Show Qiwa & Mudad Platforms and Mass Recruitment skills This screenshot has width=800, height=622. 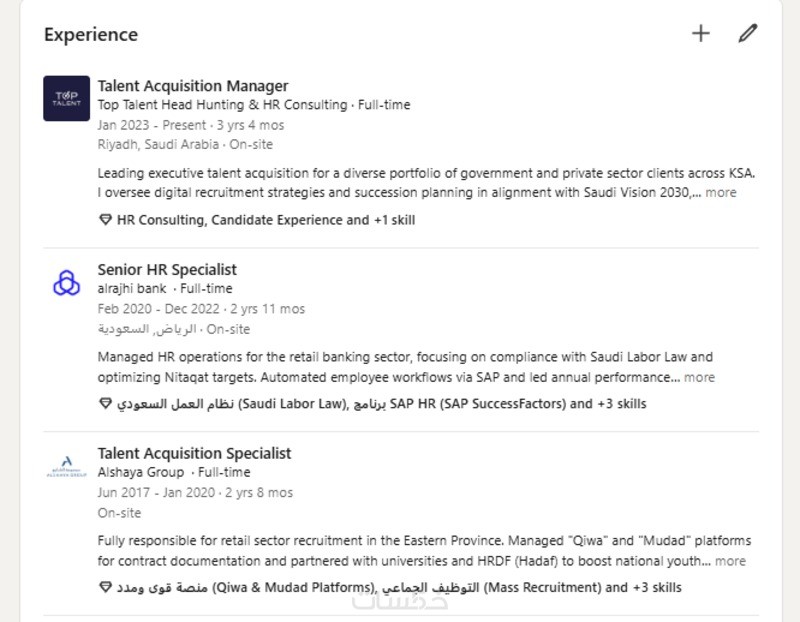(x=399, y=587)
